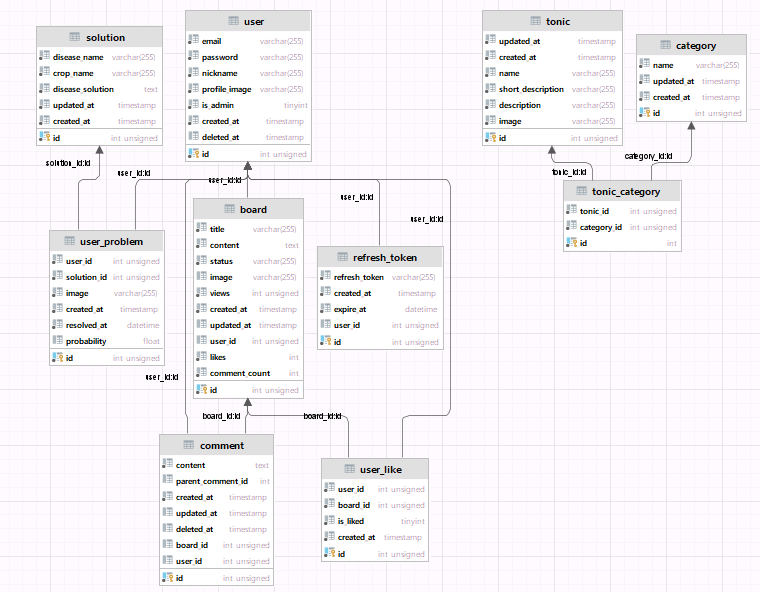Select the user_problem table title

click(x=111, y=241)
